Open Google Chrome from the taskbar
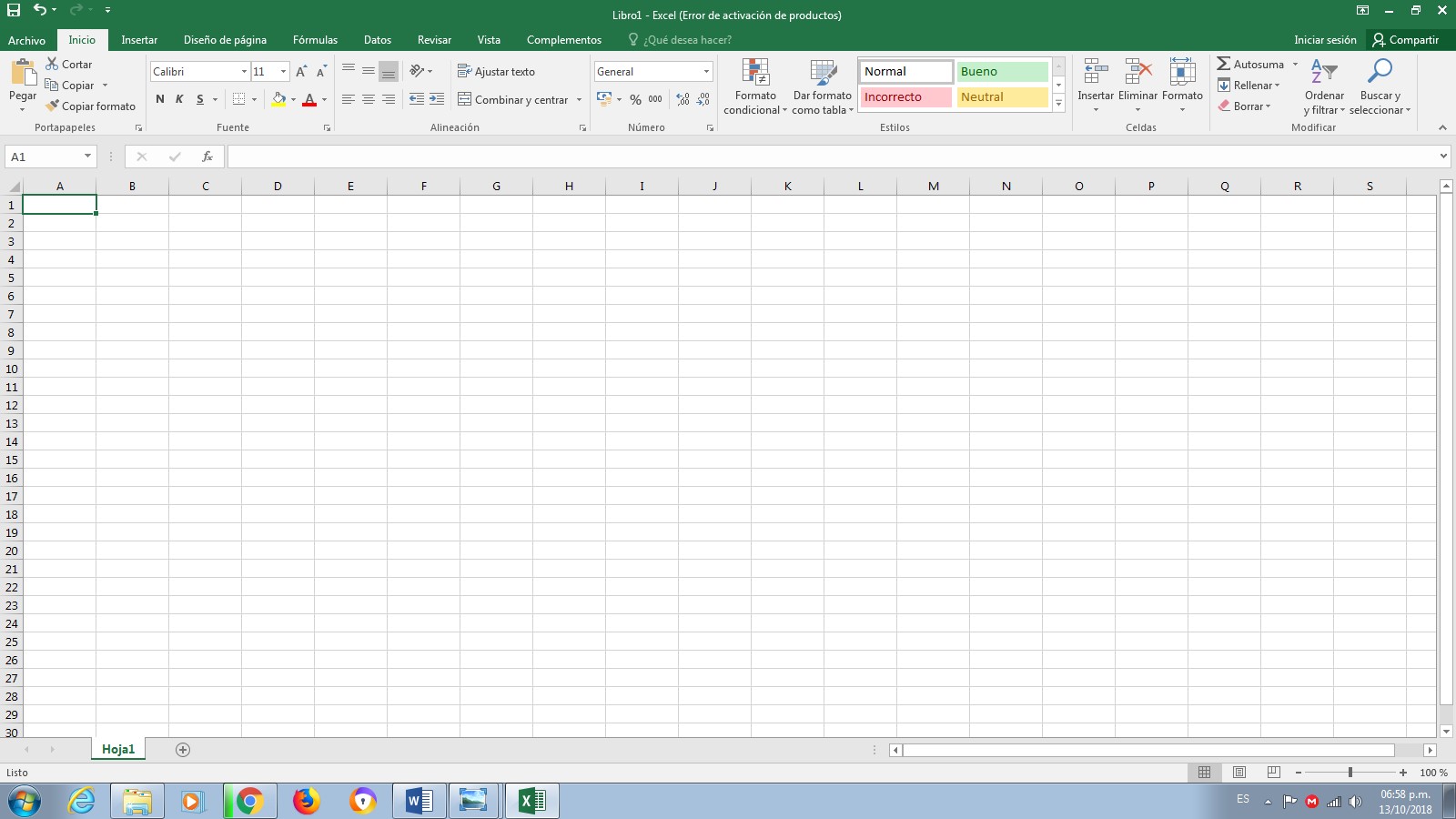This screenshot has width=1456, height=819. [x=249, y=801]
